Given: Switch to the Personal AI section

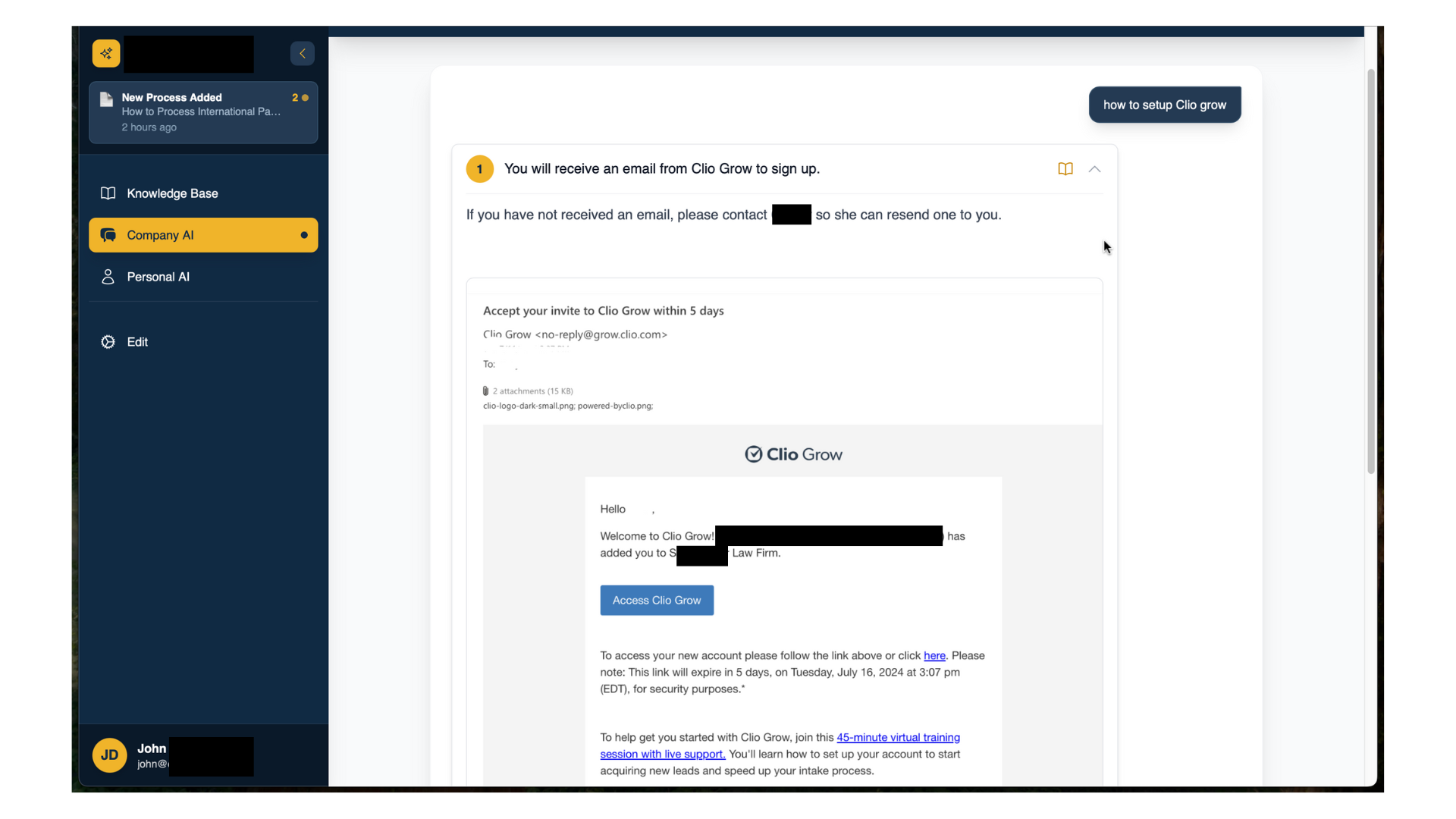Looking at the screenshot, I should pos(158,276).
